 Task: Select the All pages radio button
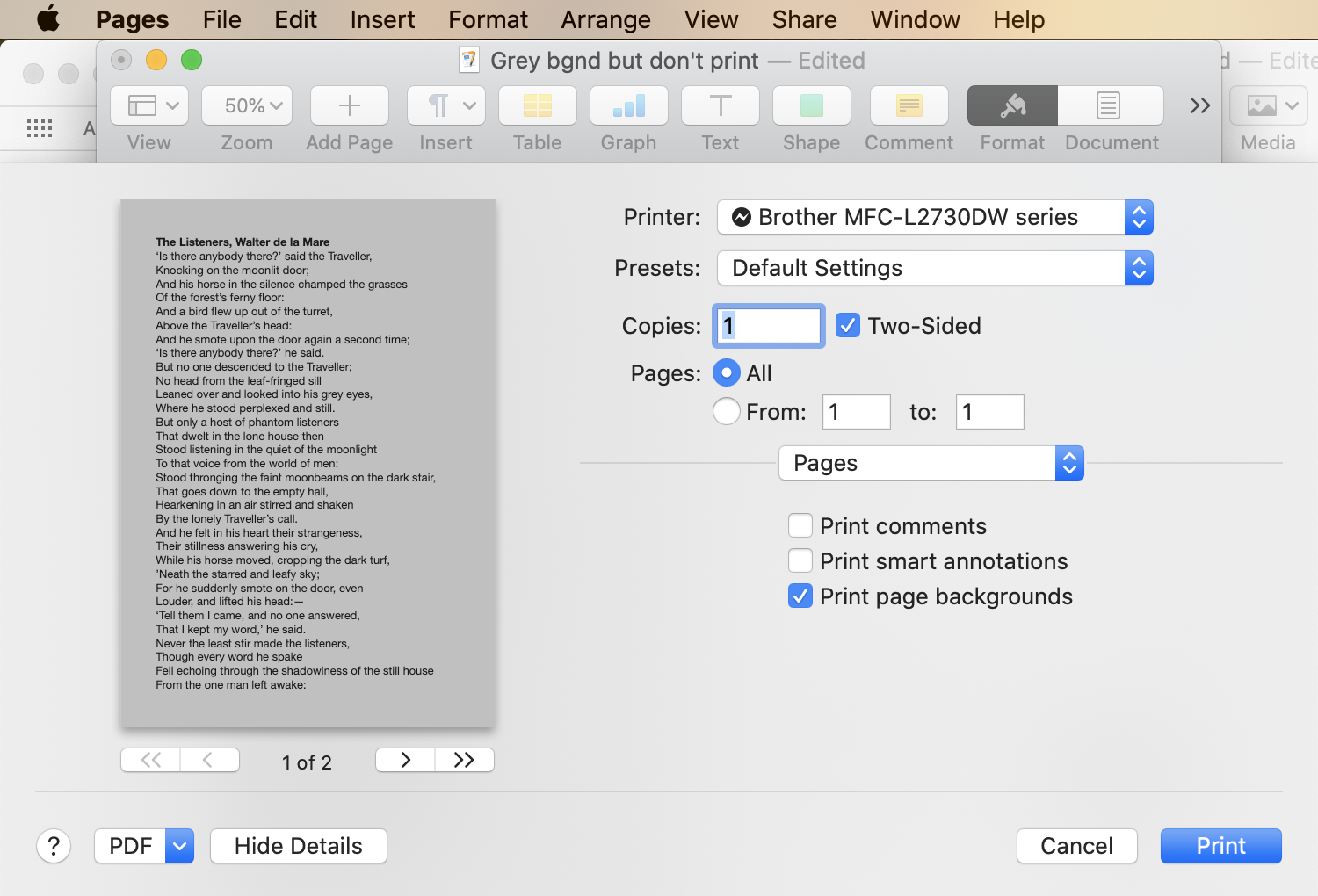[x=727, y=373]
